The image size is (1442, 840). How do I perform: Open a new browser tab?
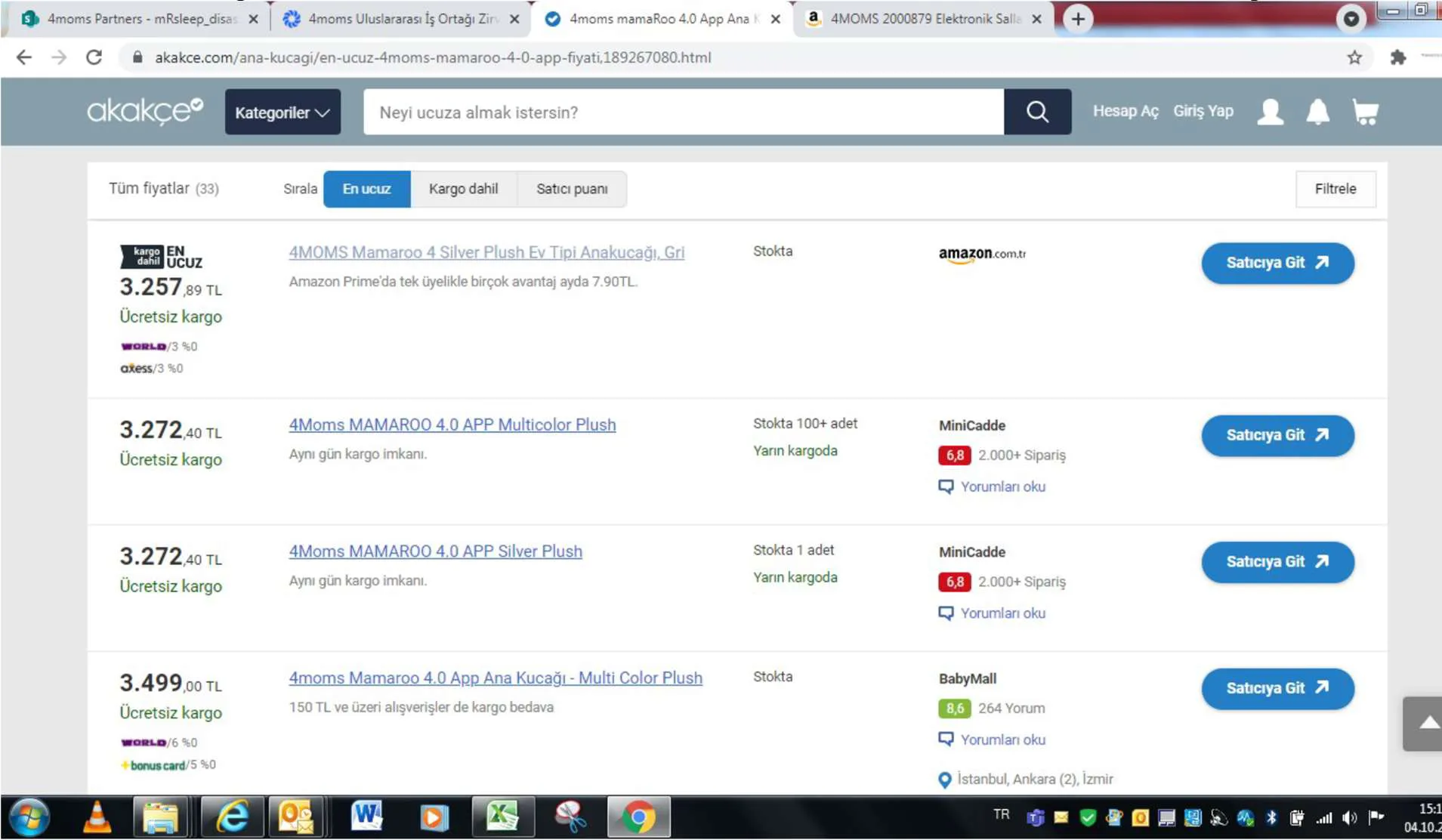1078,19
